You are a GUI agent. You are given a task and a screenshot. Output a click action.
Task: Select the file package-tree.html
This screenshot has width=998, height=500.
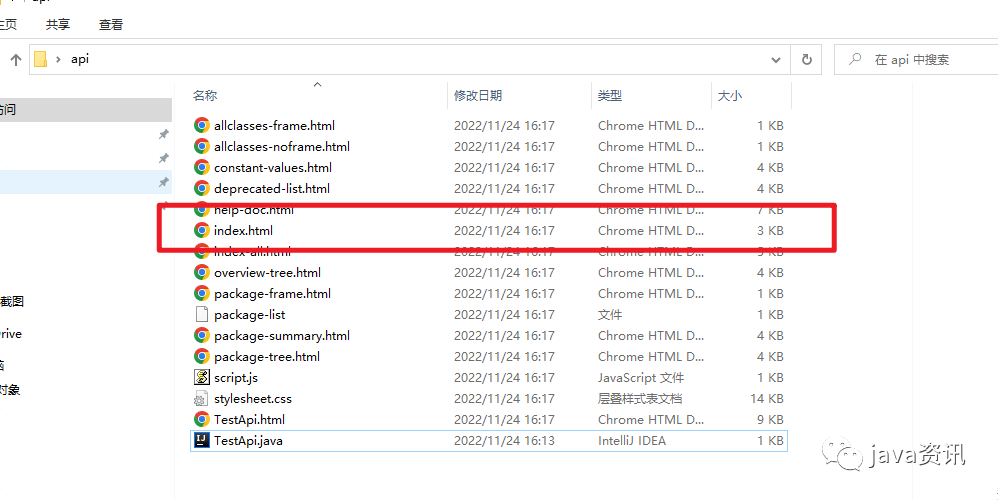267,356
